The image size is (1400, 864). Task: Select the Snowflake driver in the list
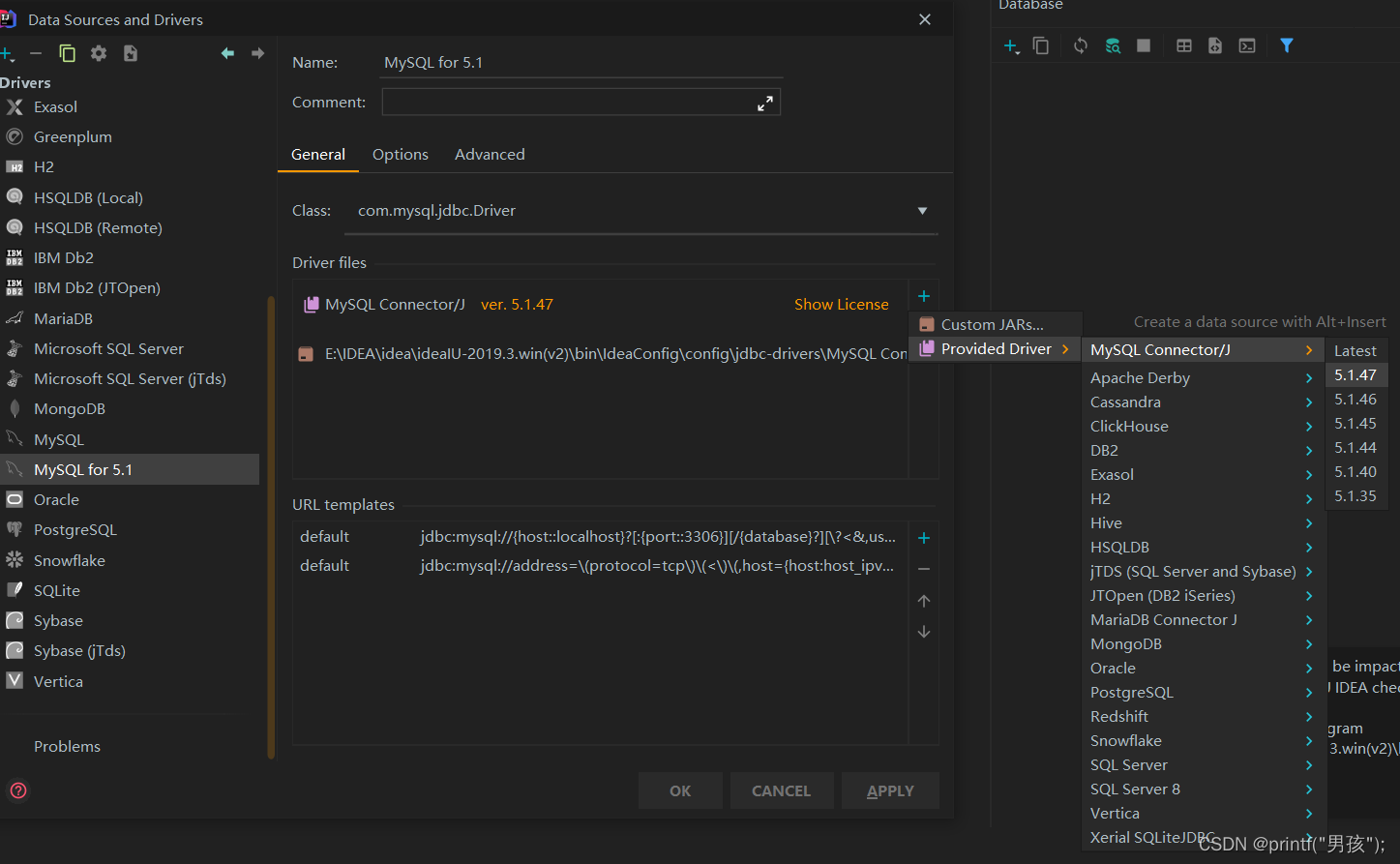click(x=130, y=560)
